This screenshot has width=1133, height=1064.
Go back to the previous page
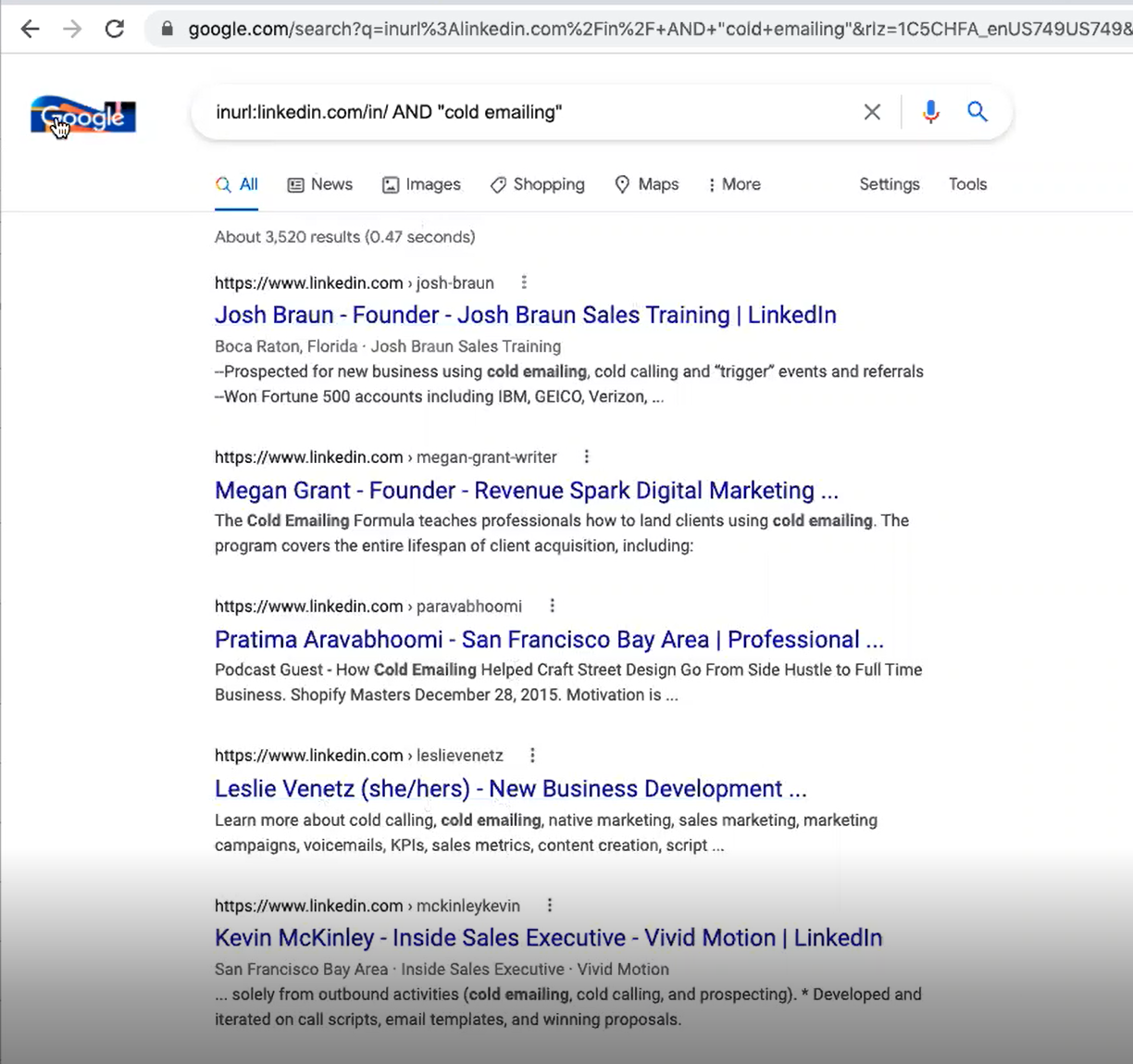click(x=31, y=29)
